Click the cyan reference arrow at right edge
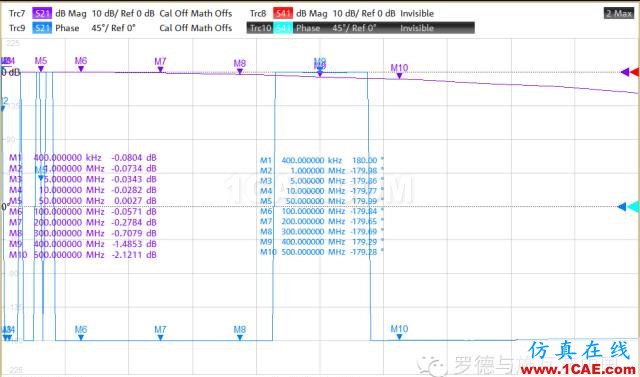640x377 pixels. tap(633, 207)
